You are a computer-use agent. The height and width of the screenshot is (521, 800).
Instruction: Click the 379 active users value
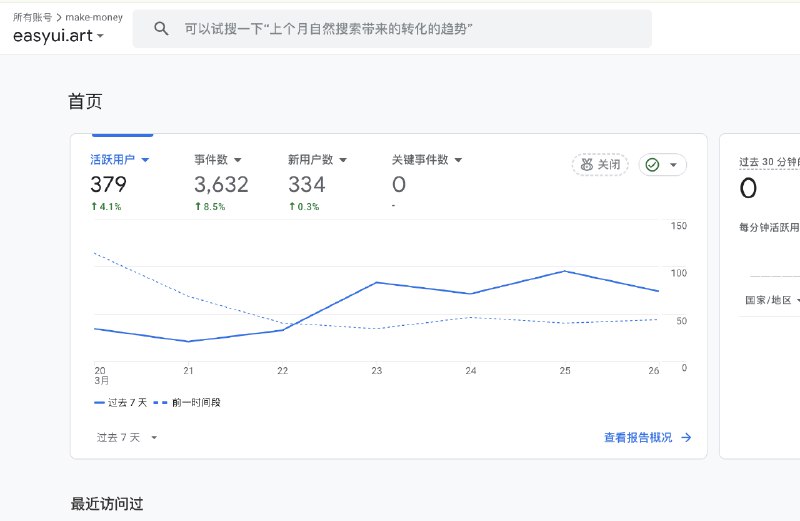[x=108, y=184]
